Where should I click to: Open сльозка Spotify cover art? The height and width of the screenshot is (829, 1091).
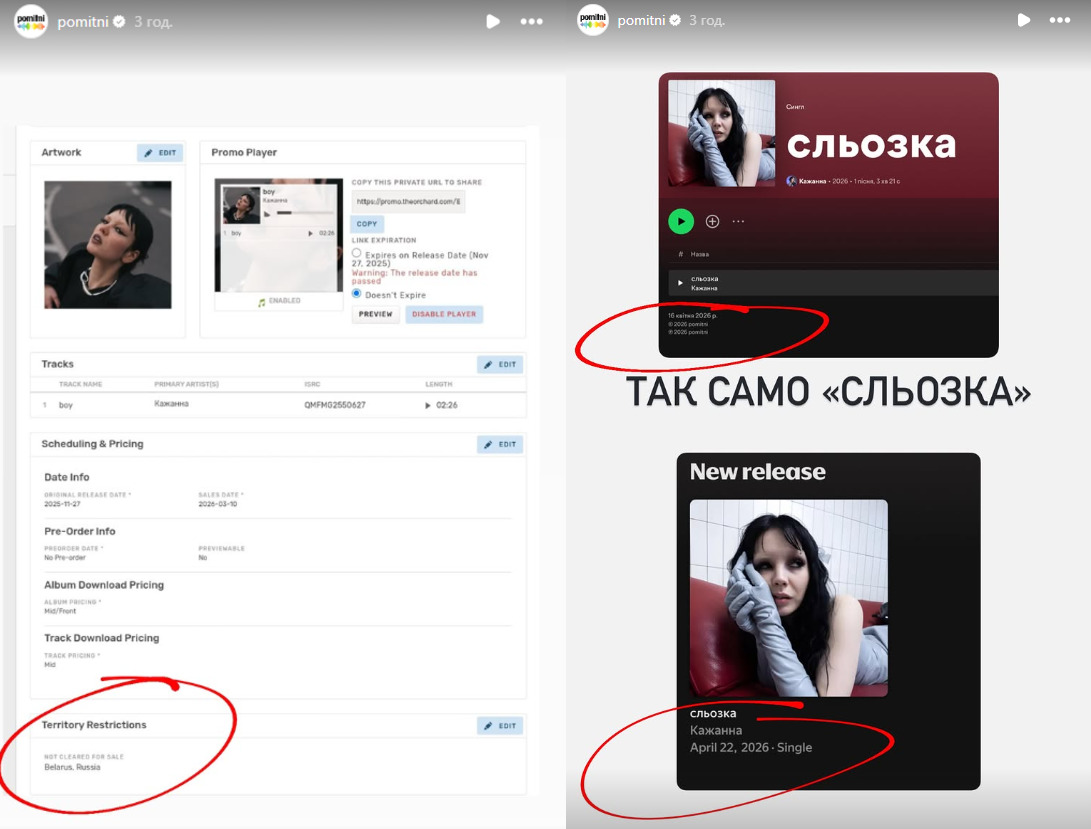722,133
